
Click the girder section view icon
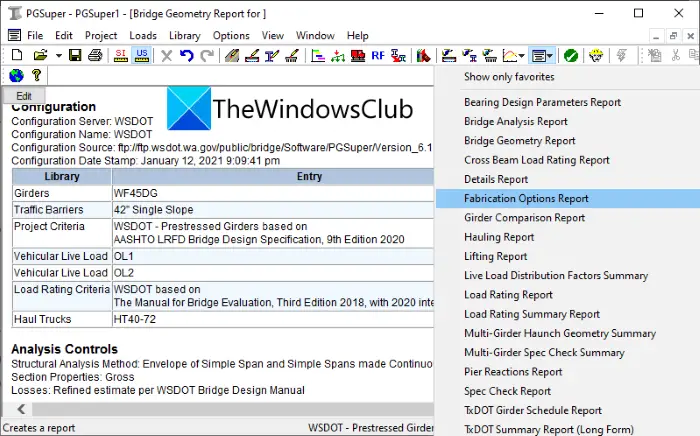point(469,56)
